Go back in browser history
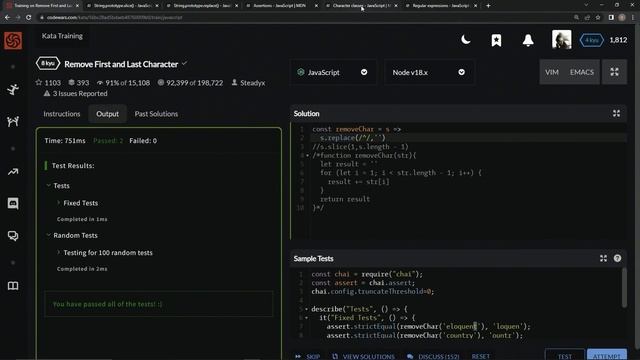The image size is (640, 360). pos(7,18)
